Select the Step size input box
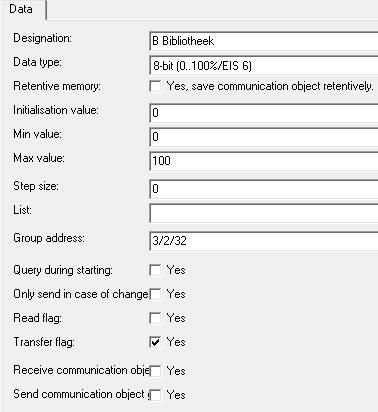The image size is (378, 412). [x=264, y=189]
